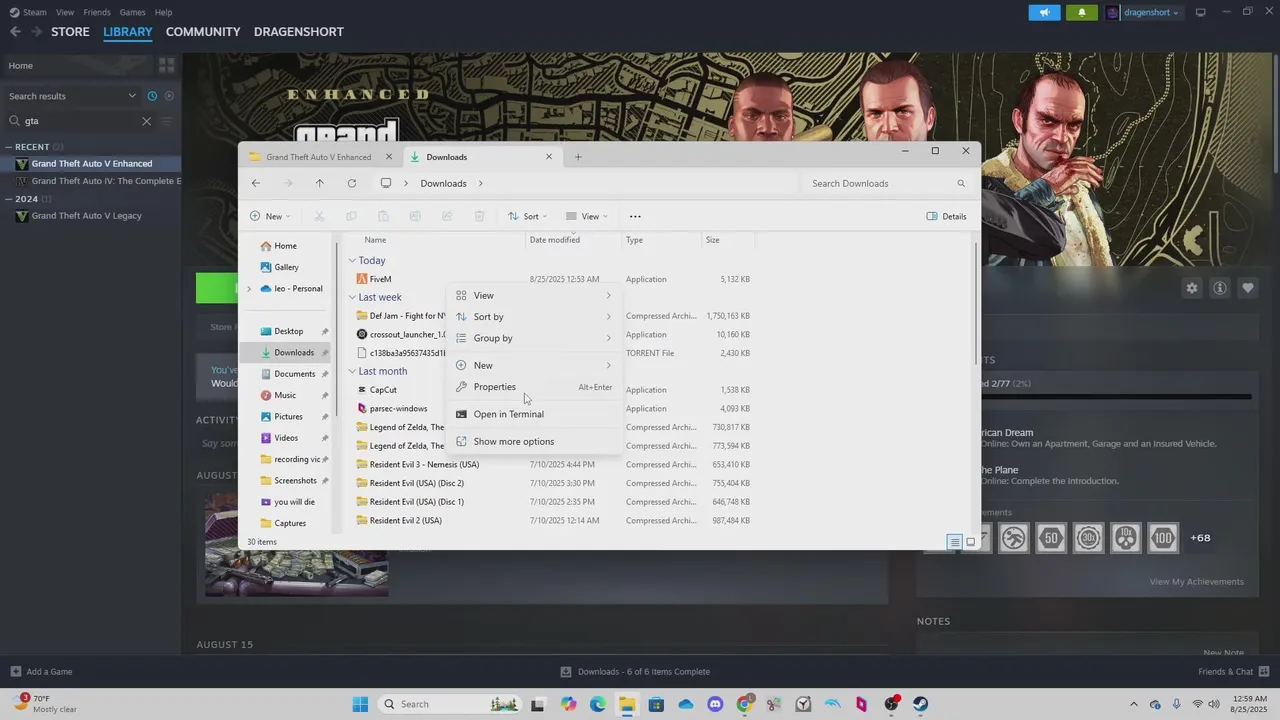Open Steam STORE page
The height and width of the screenshot is (720, 1280).
point(70,32)
